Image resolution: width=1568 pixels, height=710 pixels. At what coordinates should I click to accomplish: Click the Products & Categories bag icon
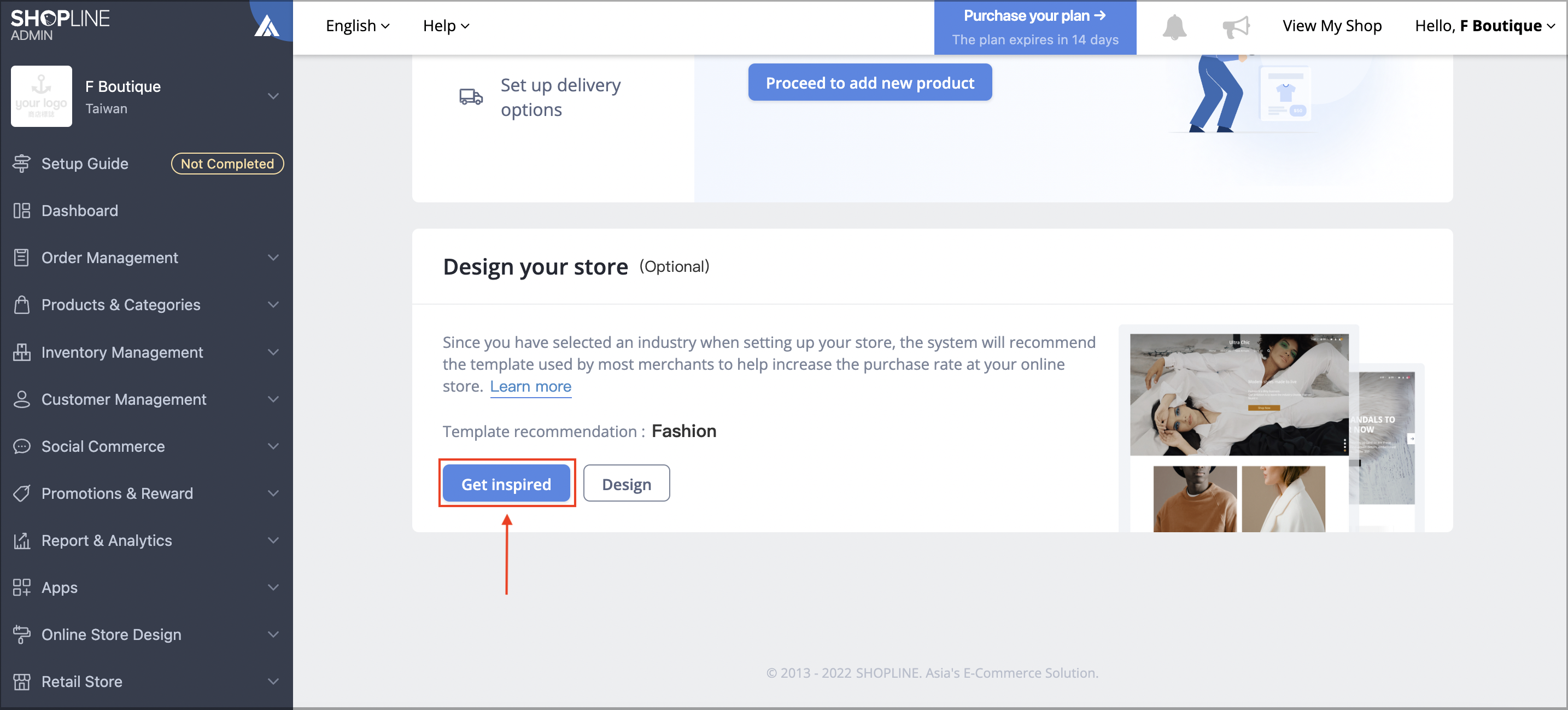point(22,305)
